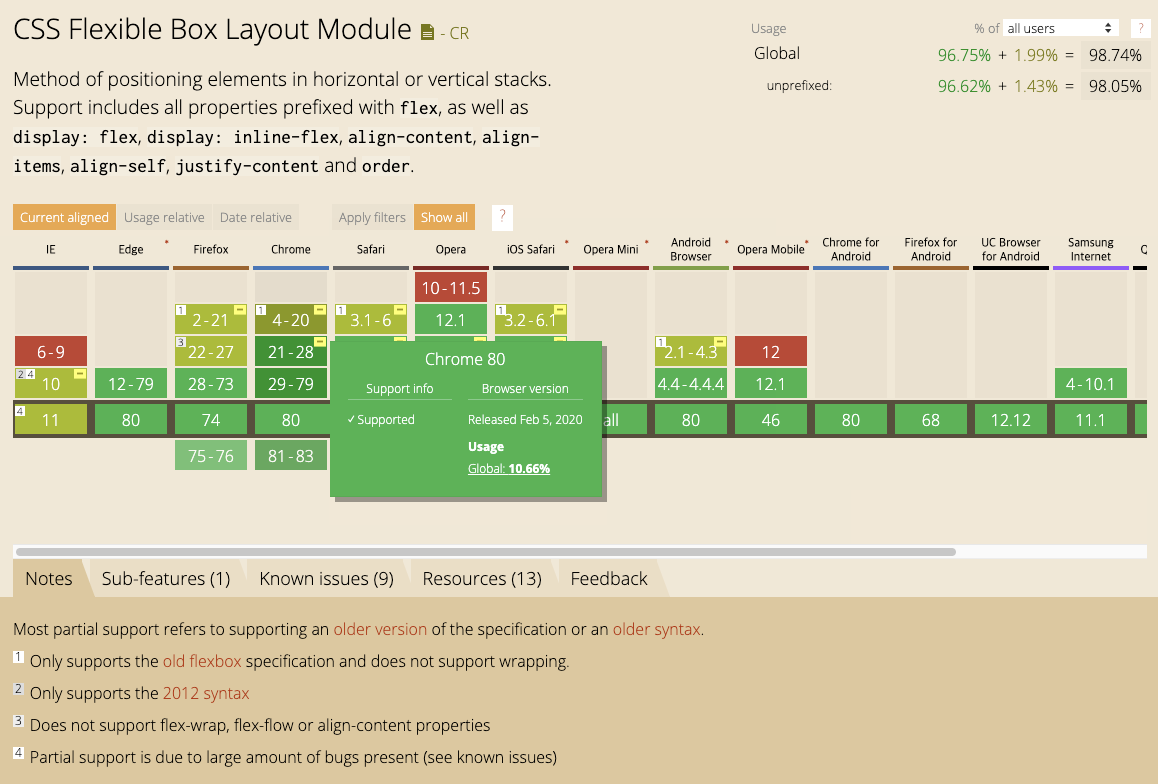Select the Android Browser 80 cell
This screenshot has height=784, width=1158.
[x=691, y=419]
